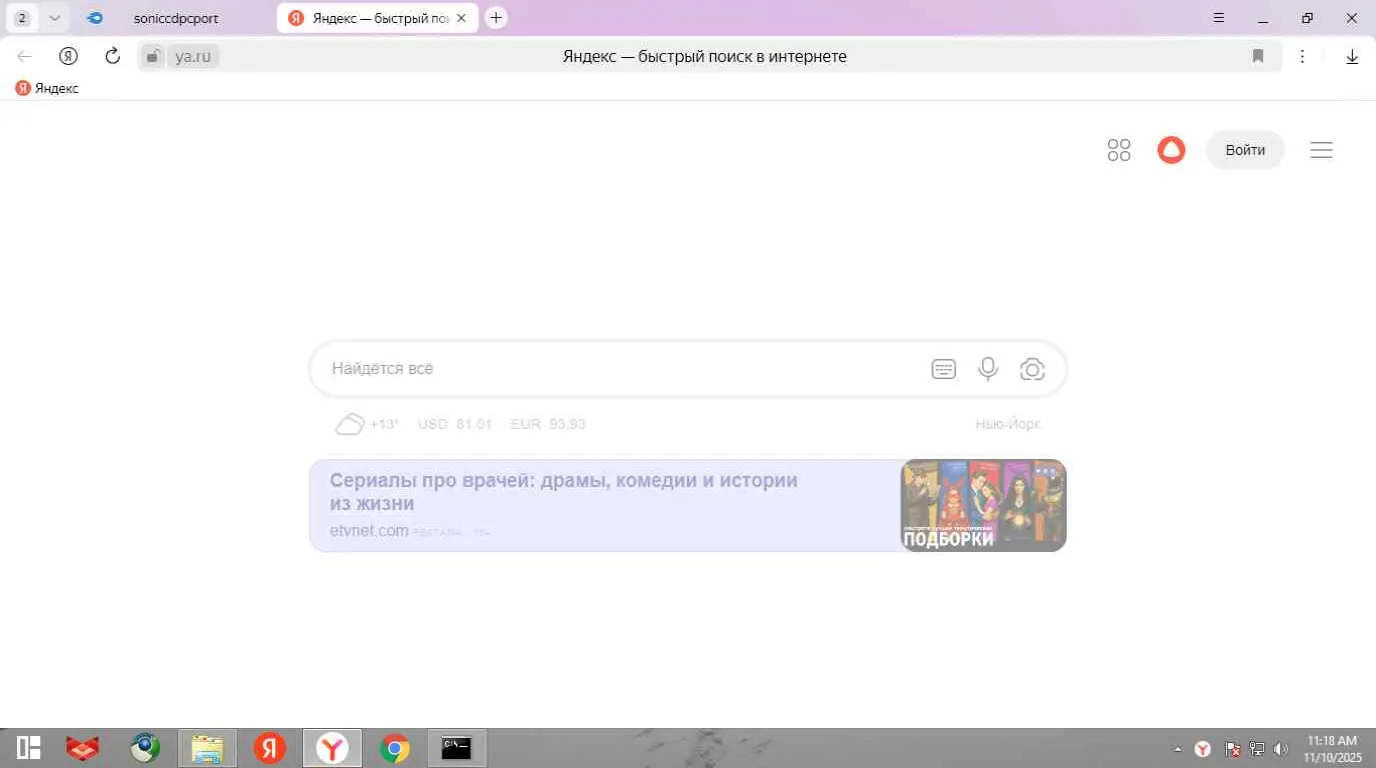Open the page hamburger menu beside Войти
This screenshot has width=1376, height=768.
1321,150
